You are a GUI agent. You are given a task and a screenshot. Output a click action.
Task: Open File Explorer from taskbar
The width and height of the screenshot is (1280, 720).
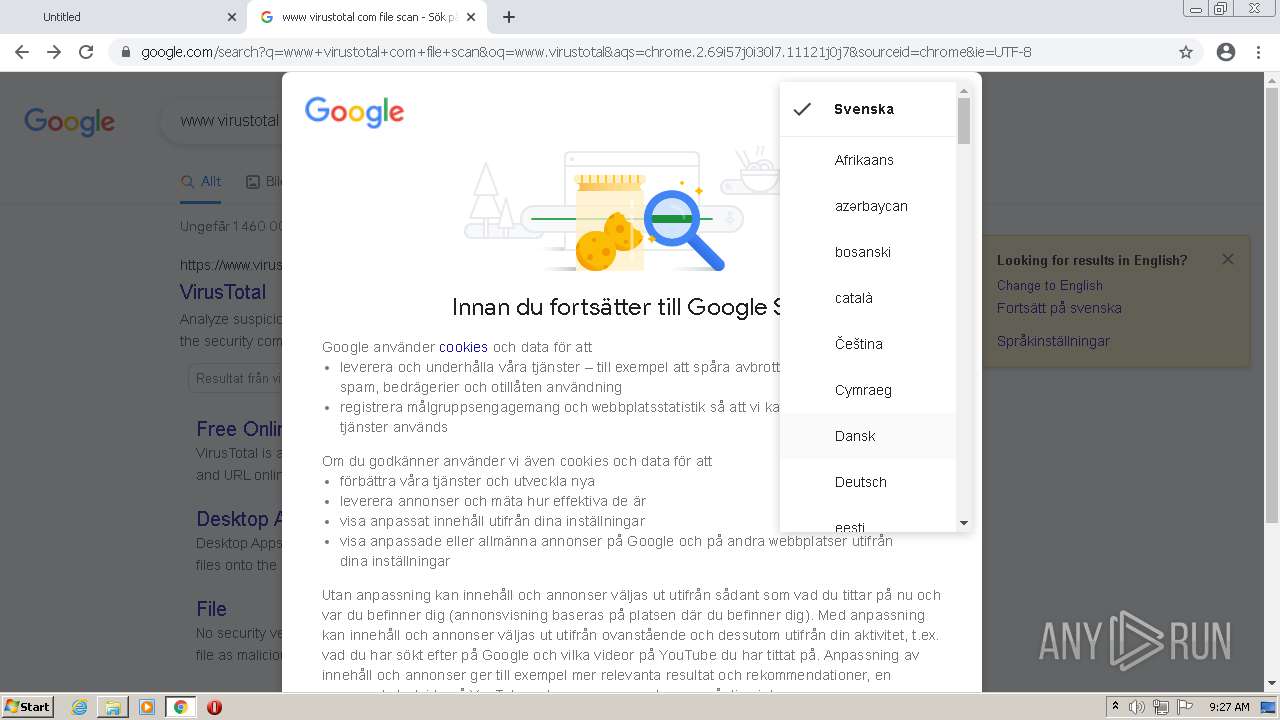pos(113,707)
